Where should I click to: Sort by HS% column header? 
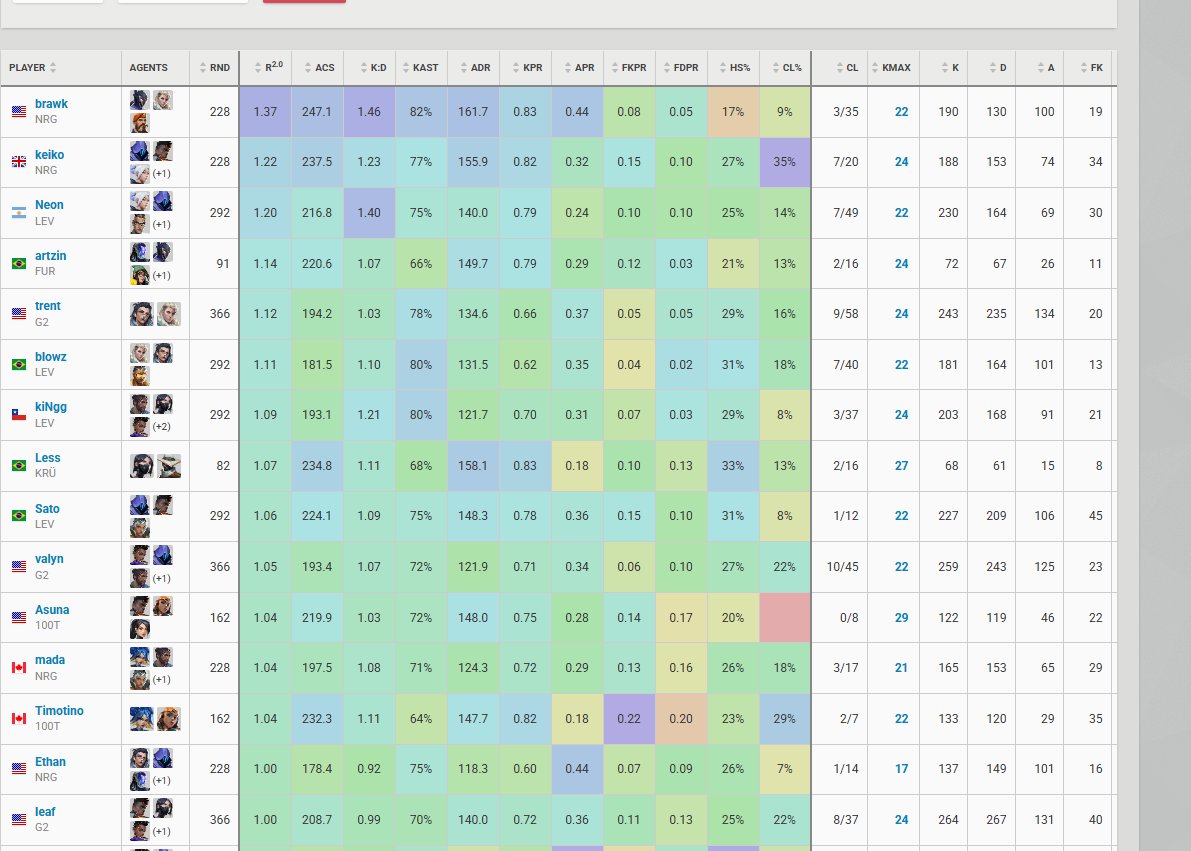pos(733,68)
